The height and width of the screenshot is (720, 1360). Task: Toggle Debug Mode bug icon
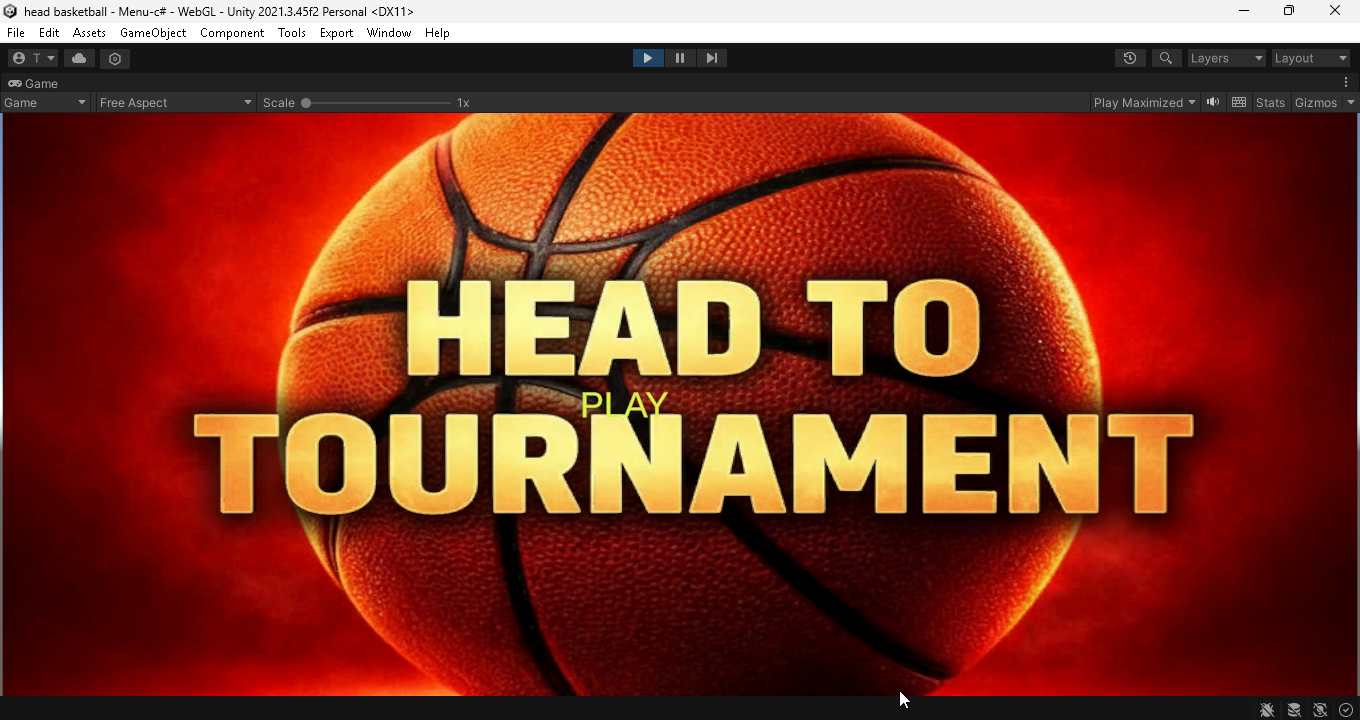pyautogui.click(x=1267, y=710)
